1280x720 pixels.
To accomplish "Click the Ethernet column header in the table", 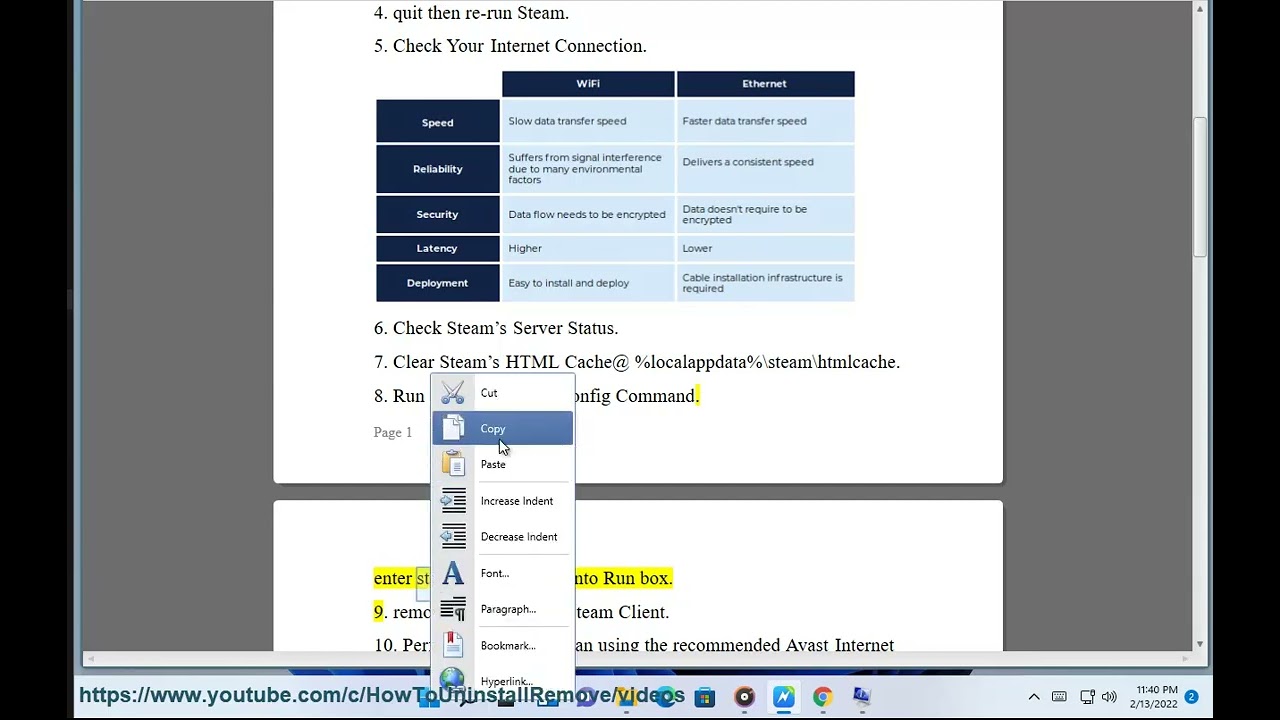I will coord(765,84).
